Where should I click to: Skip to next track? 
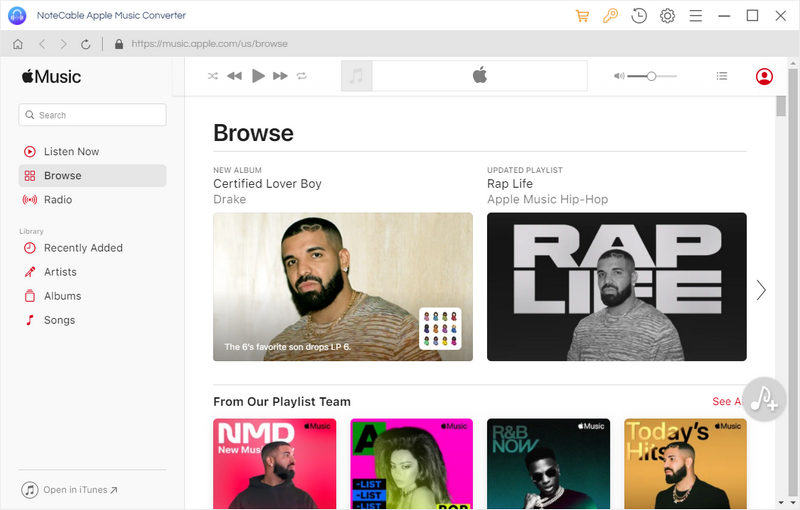[x=280, y=76]
